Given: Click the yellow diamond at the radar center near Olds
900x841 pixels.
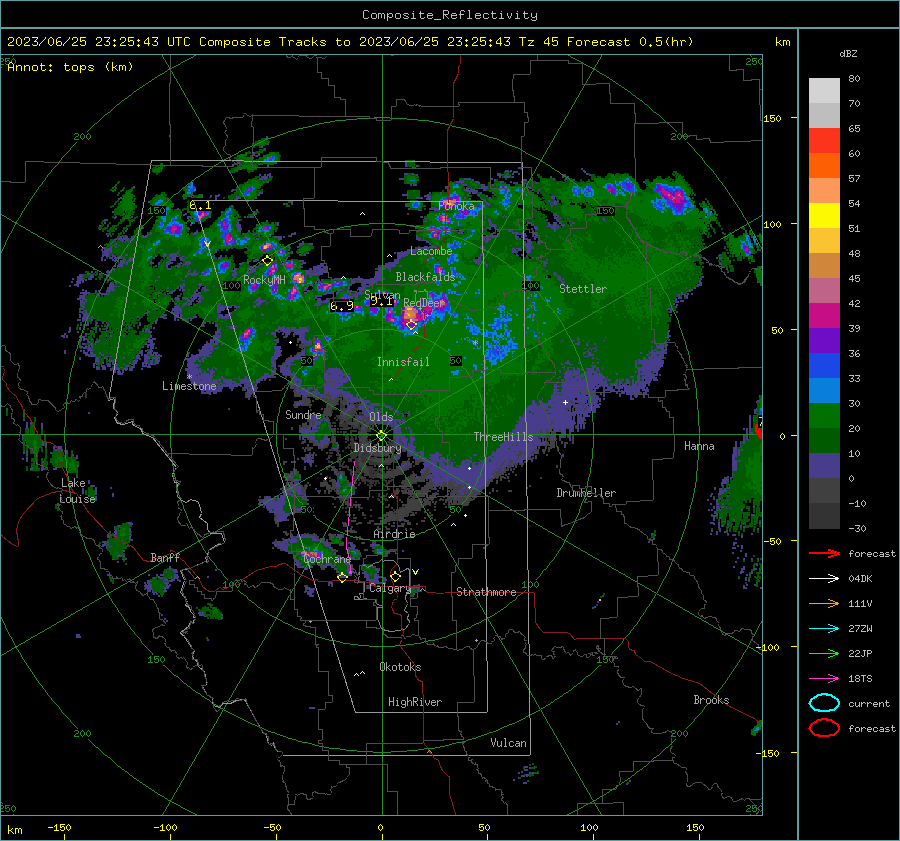Looking at the screenshot, I should pos(381,435).
